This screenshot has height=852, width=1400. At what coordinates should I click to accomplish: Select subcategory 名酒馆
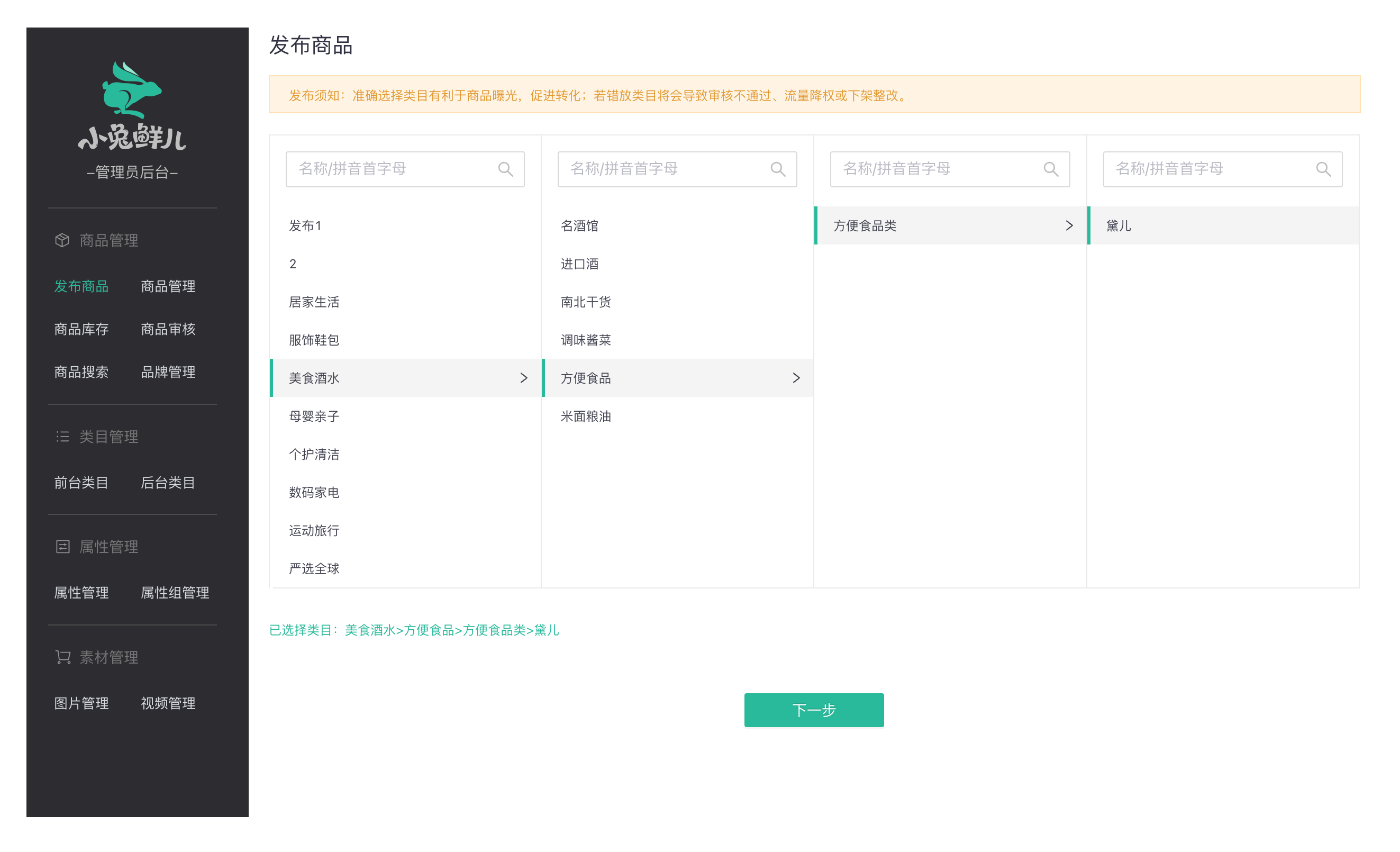(678, 225)
